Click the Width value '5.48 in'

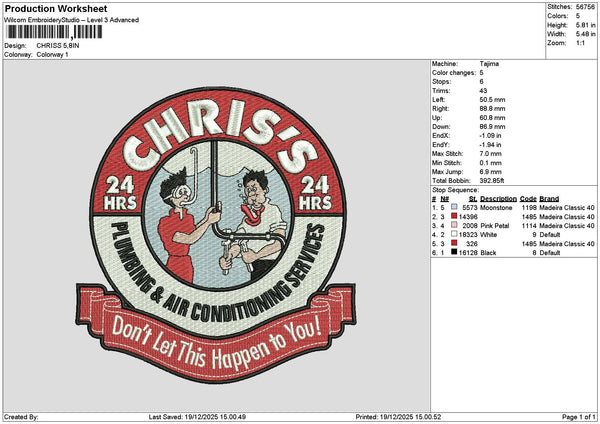point(585,34)
